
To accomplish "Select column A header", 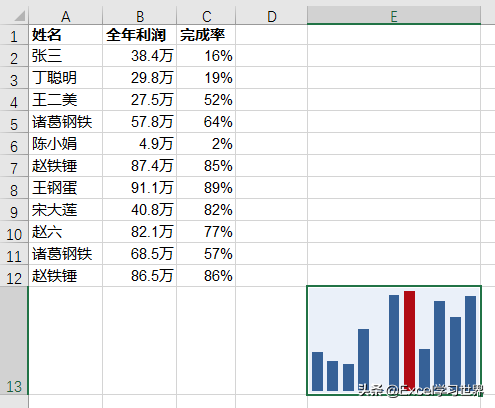I will click(x=66, y=16).
